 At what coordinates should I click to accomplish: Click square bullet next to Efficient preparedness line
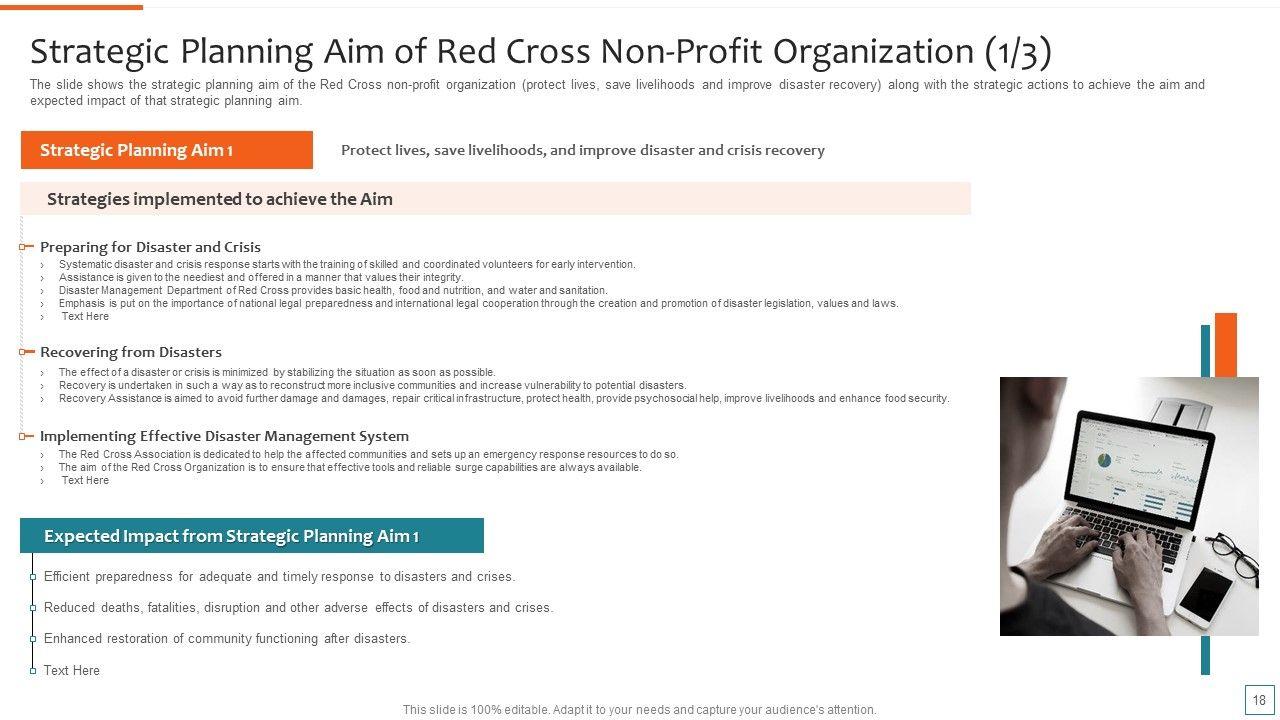click(33, 577)
